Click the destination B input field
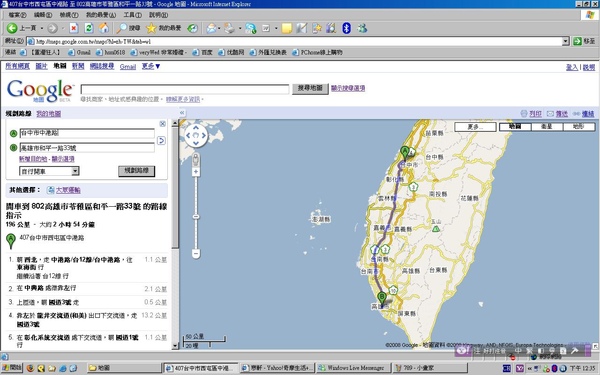Image resolution: width=600 pixels, height=375 pixels. [x=87, y=148]
